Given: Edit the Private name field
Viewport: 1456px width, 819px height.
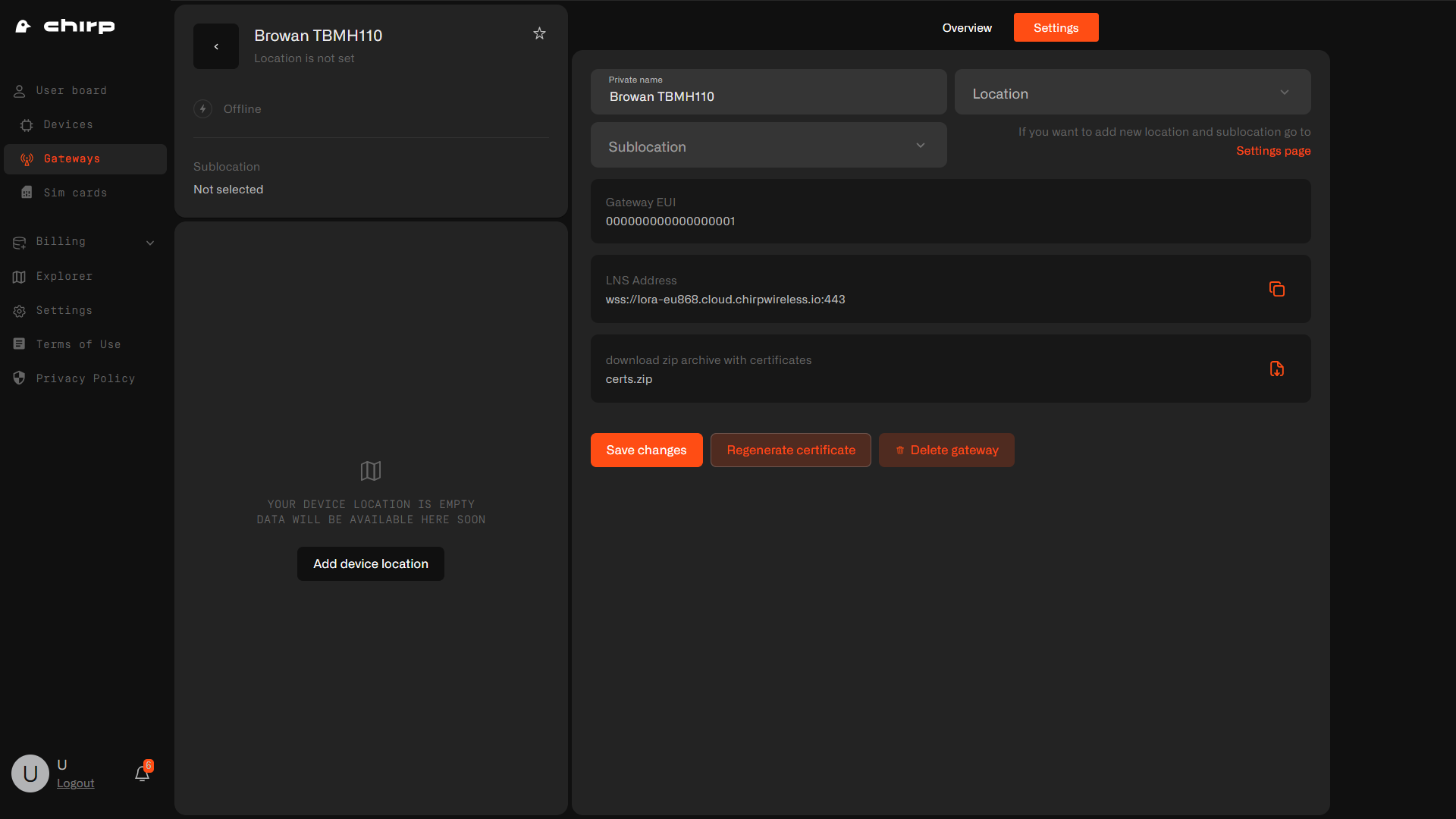Looking at the screenshot, I should [x=769, y=92].
